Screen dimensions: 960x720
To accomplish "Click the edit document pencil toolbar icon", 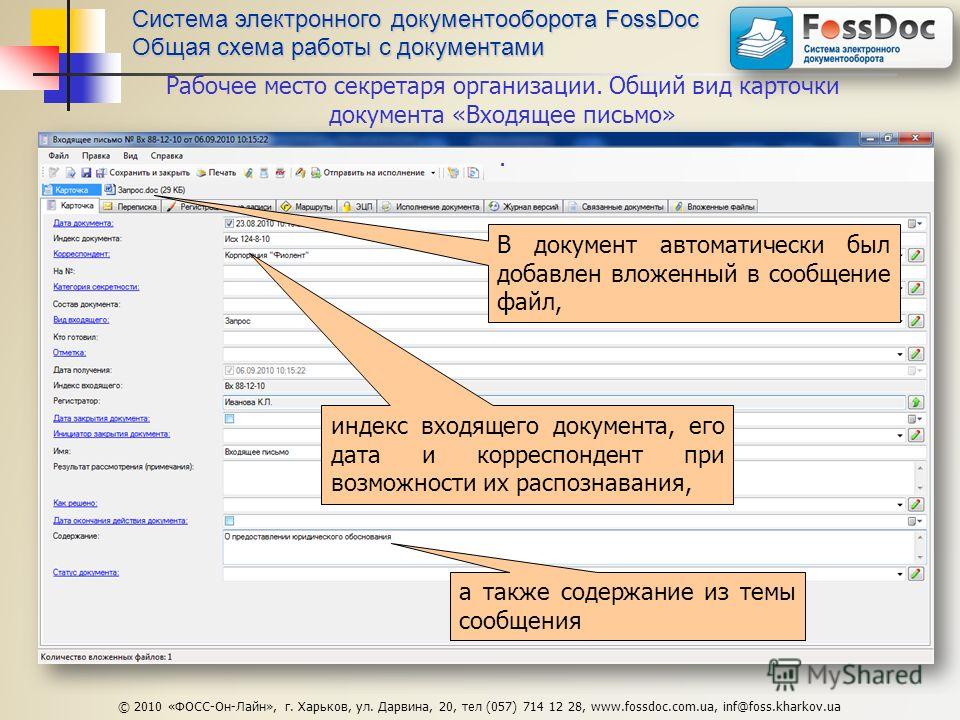I will point(54,173).
